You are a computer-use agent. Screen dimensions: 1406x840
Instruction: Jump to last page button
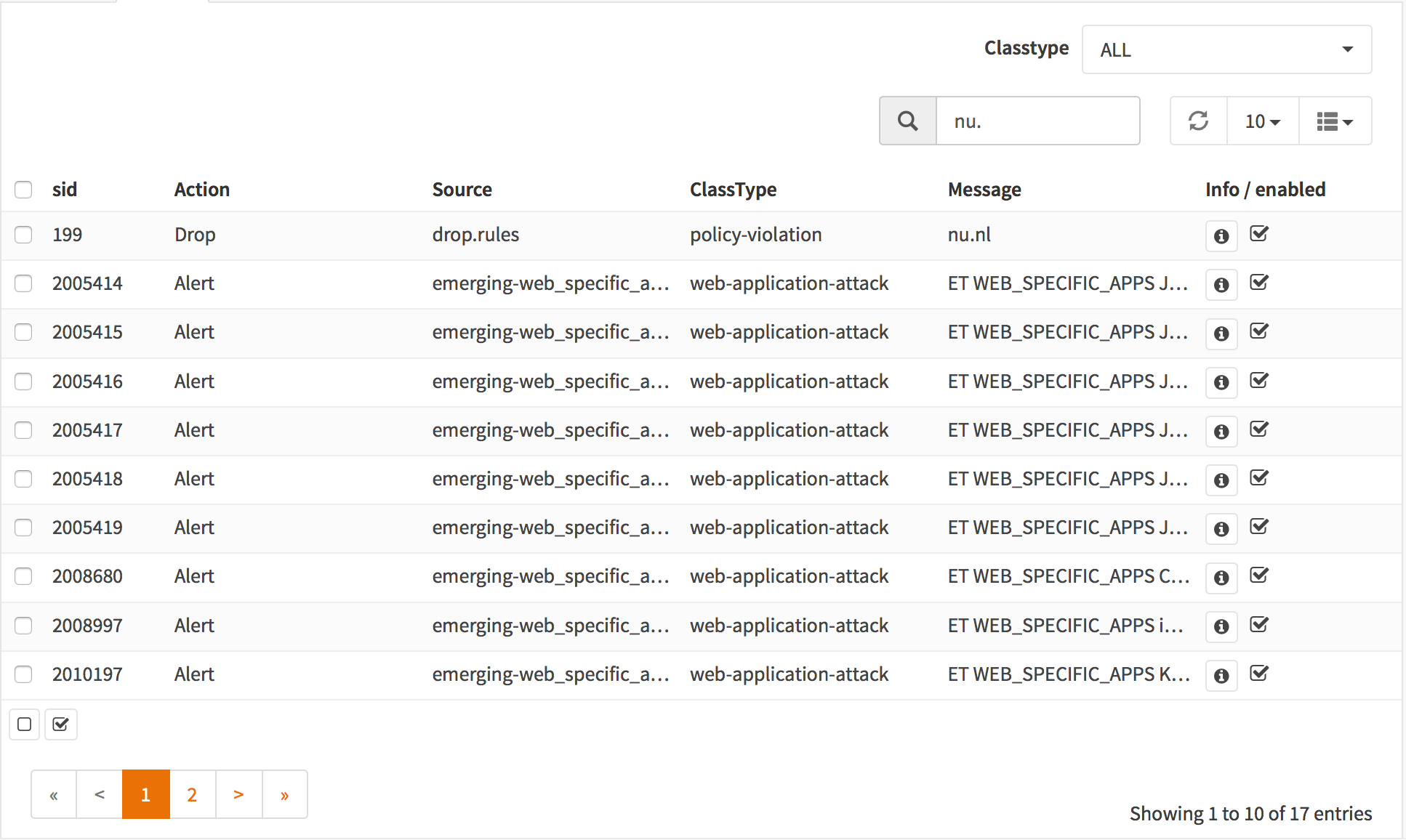[284, 794]
